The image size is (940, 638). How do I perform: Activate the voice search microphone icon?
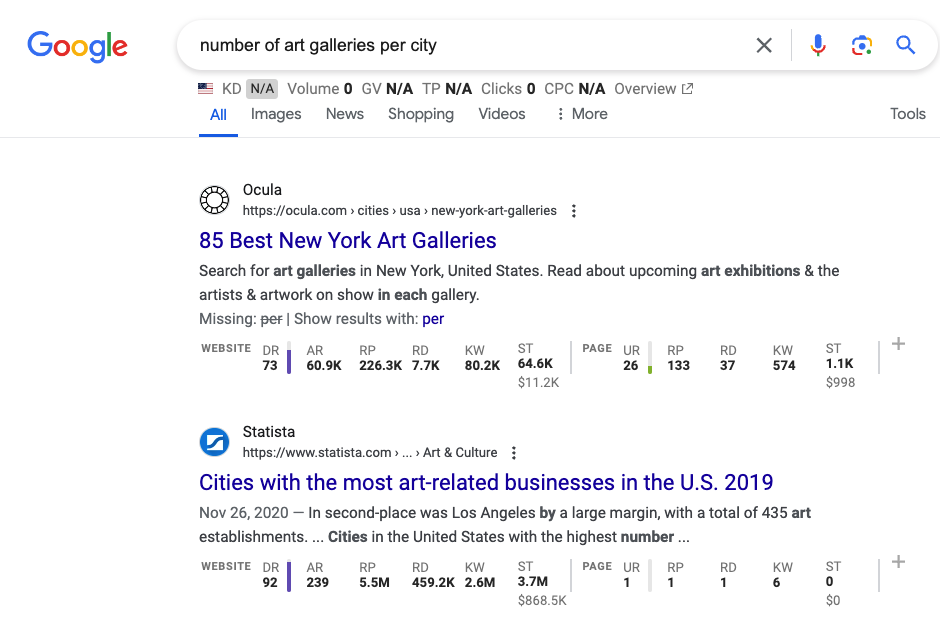(818, 45)
